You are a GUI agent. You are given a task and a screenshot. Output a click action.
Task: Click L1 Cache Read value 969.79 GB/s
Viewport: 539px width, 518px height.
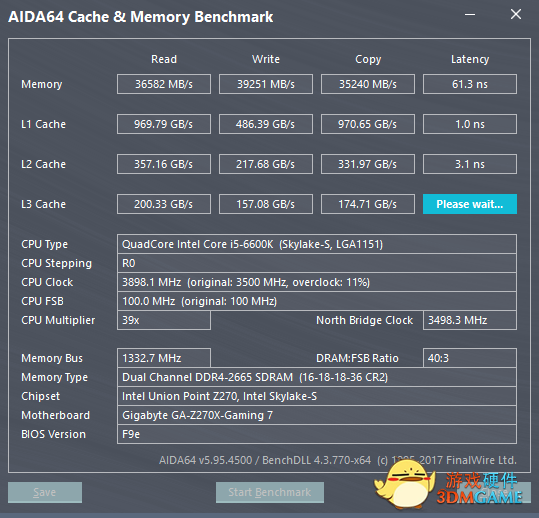tap(164, 124)
